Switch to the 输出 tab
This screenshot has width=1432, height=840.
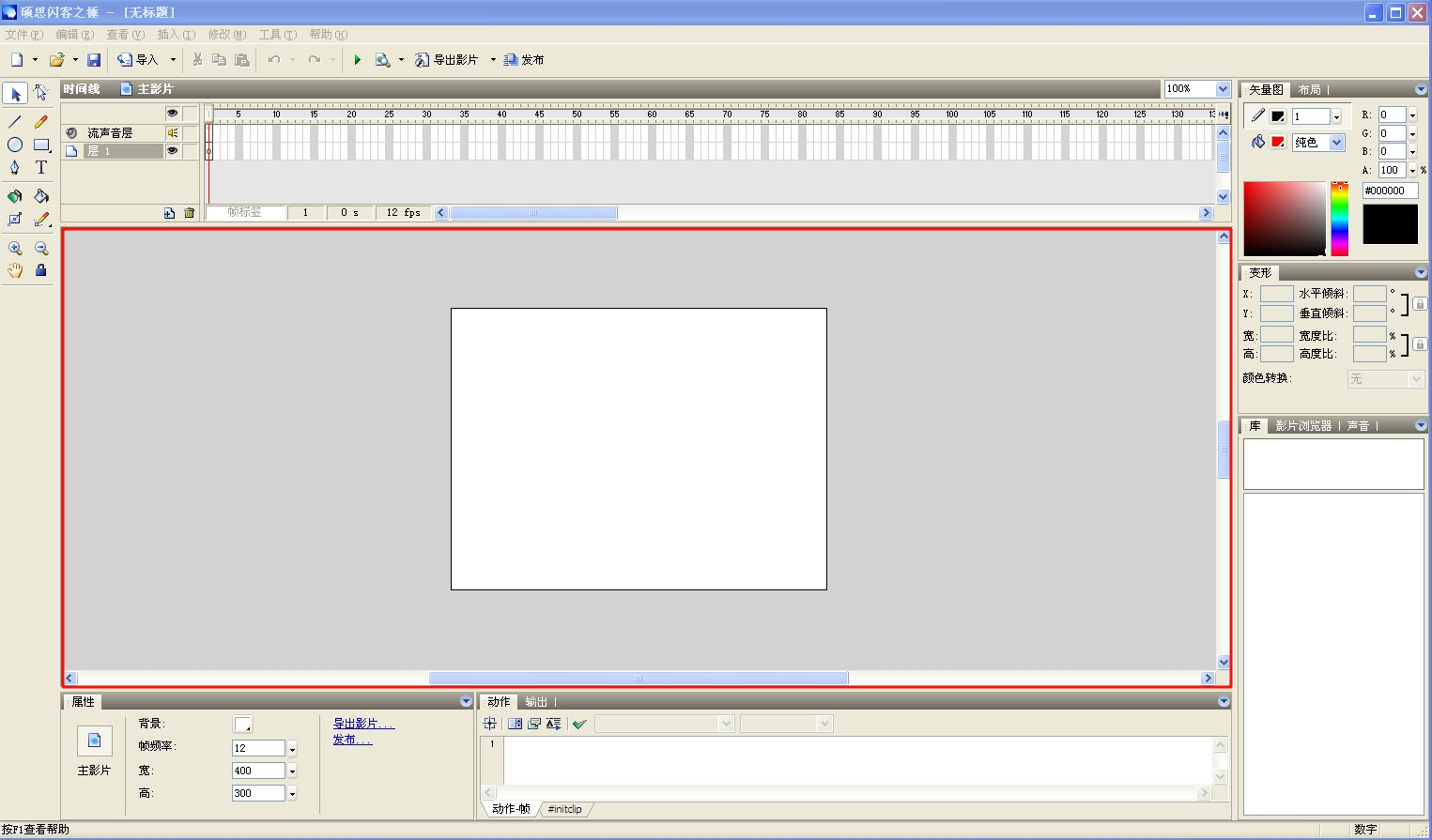pyautogui.click(x=536, y=702)
